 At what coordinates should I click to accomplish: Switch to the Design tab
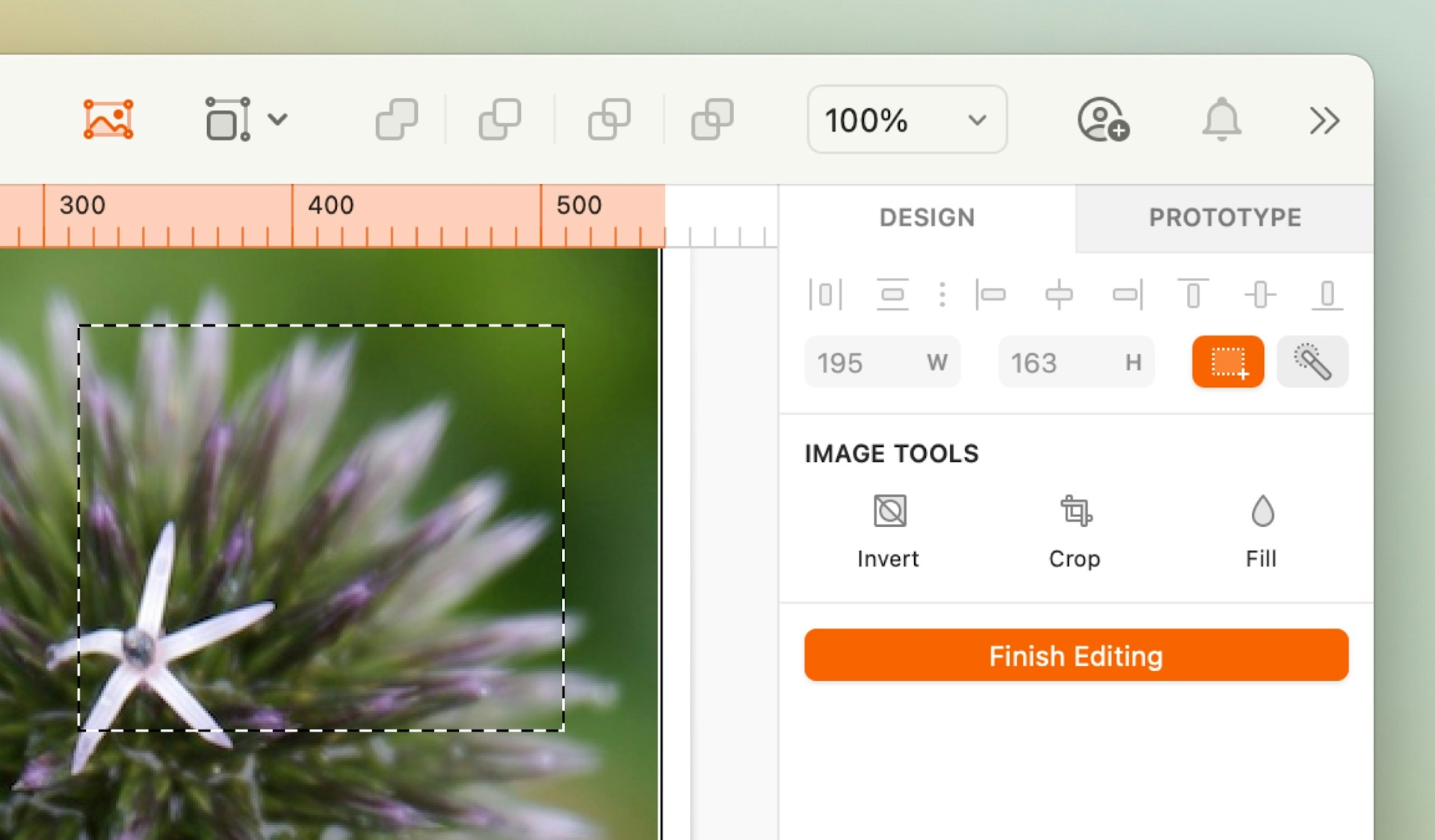click(x=925, y=218)
